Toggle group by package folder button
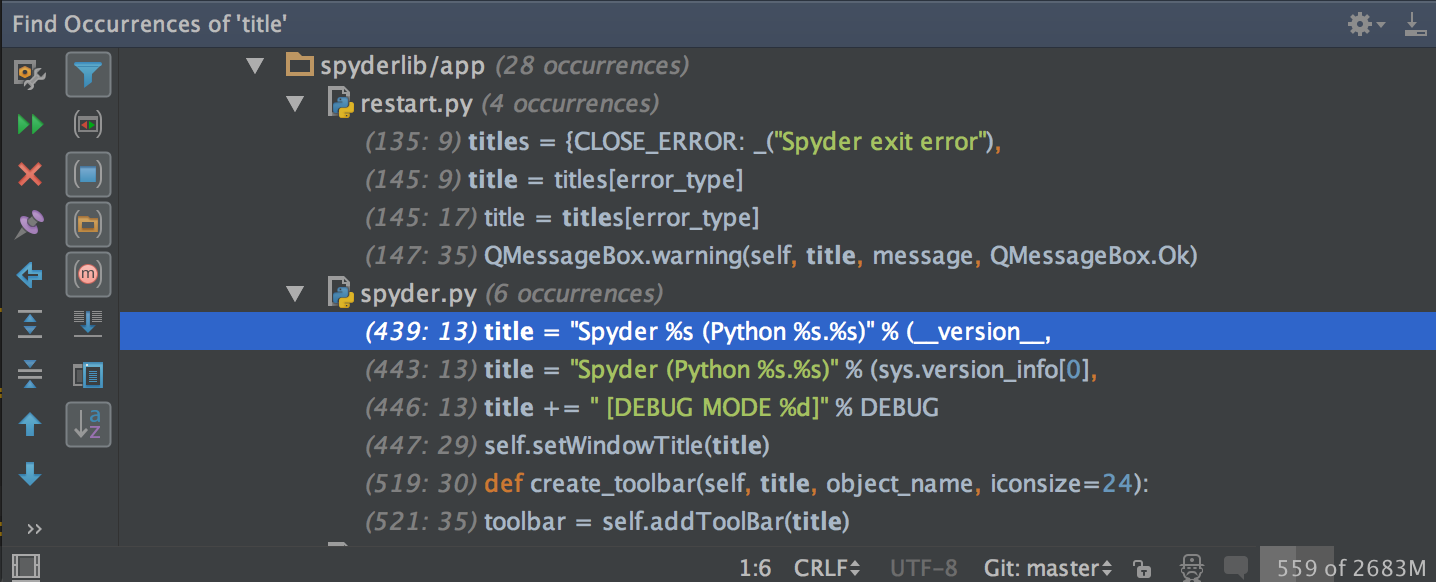This screenshot has height=582, width=1436. tap(88, 225)
